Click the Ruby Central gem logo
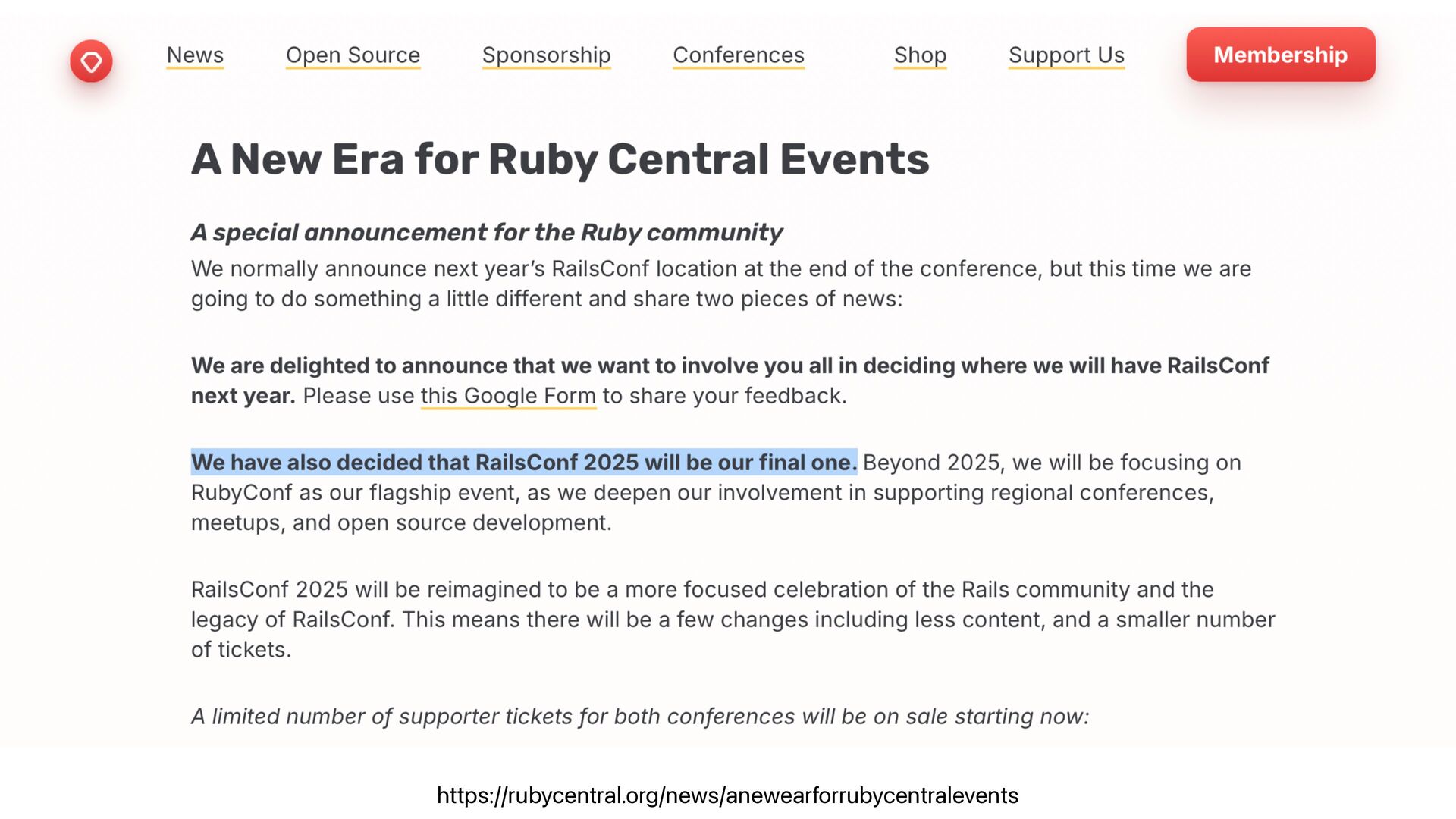The width and height of the screenshot is (1456, 819). click(x=91, y=61)
